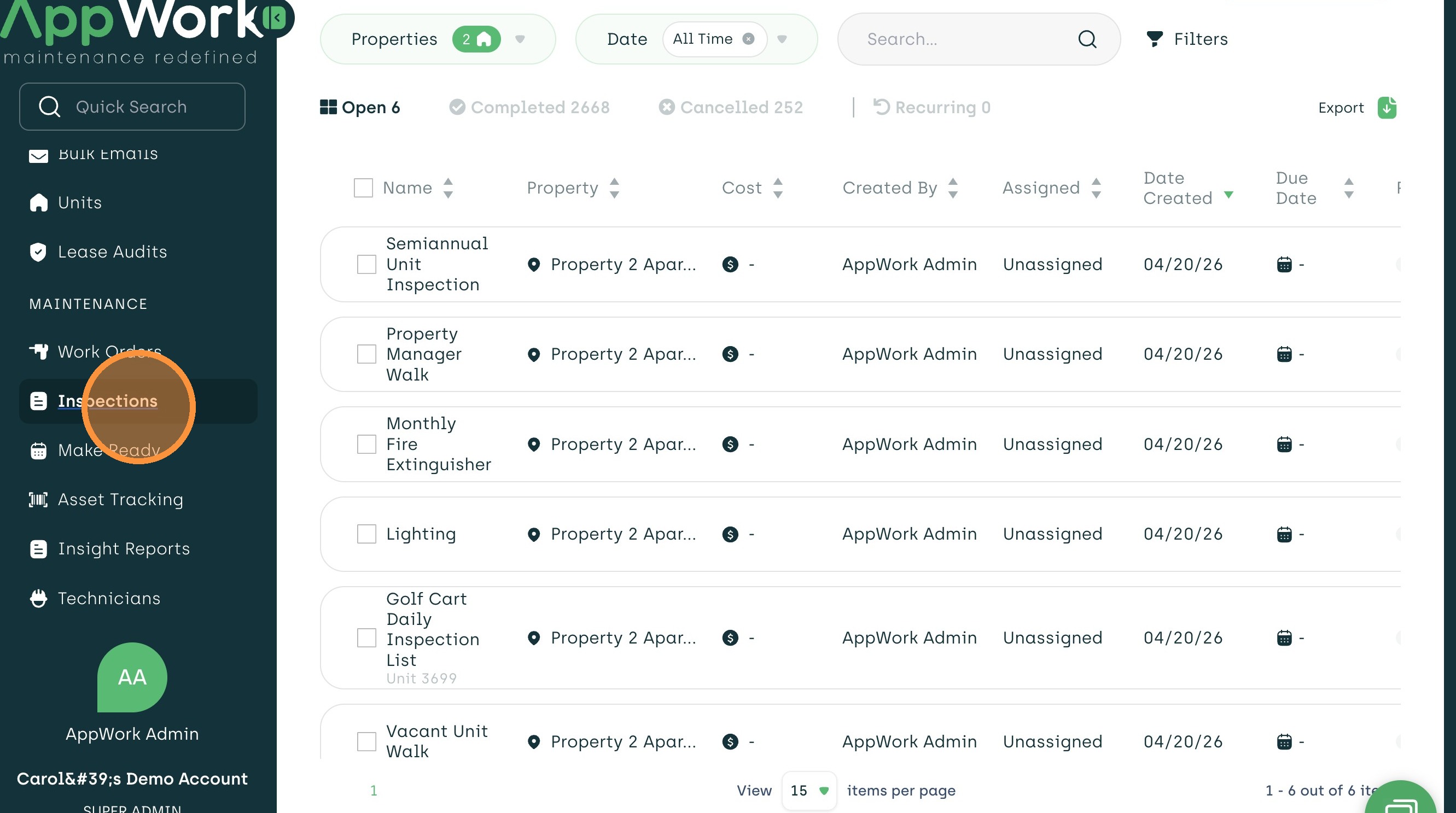1456x813 pixels.
Task: Check the Lighting inspection checkbox
Action: coord(366,534)
